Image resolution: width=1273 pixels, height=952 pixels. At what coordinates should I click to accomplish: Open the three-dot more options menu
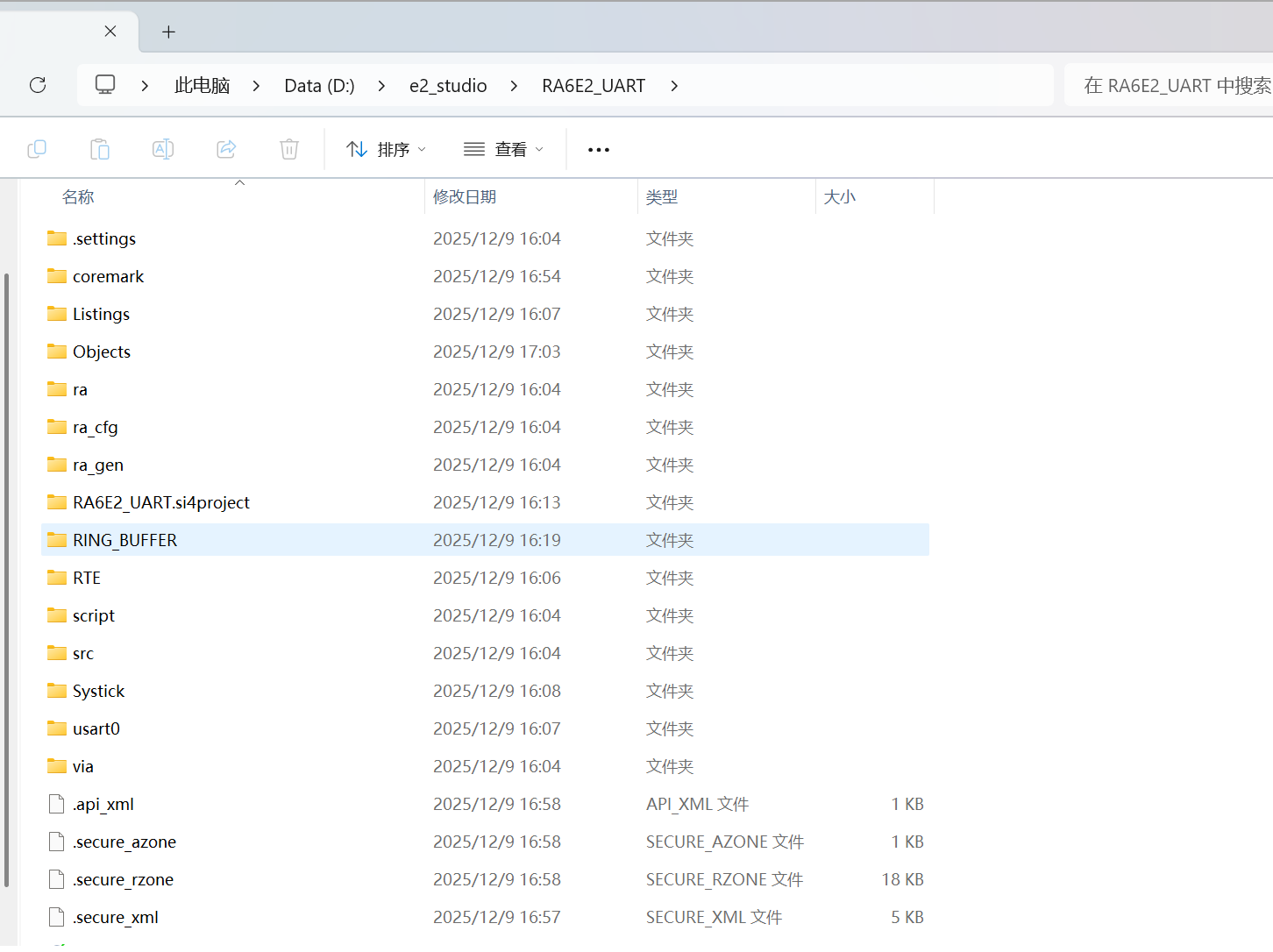(x=599, y=150)
